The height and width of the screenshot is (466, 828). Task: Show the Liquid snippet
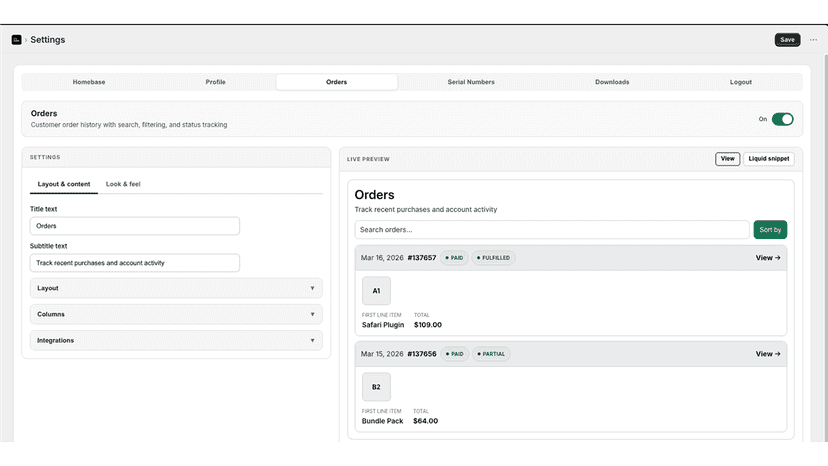coord(768,159)
